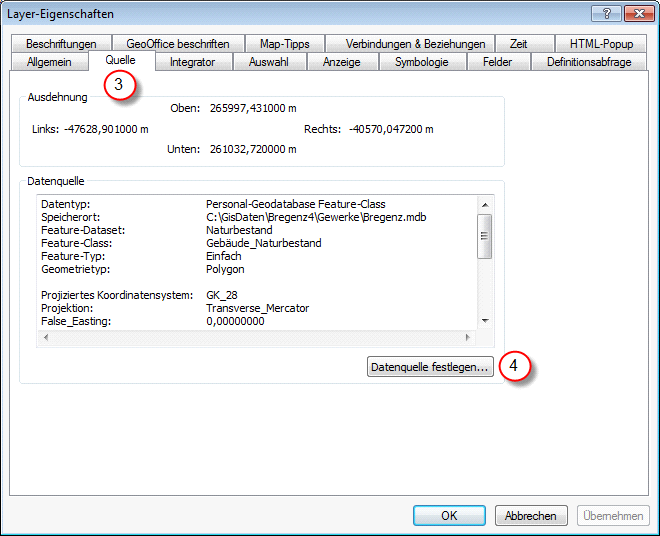Click the Datenquelle festlegen button
Image resolution: width=660 pixels, height=536 pixels.
(430, 367)
